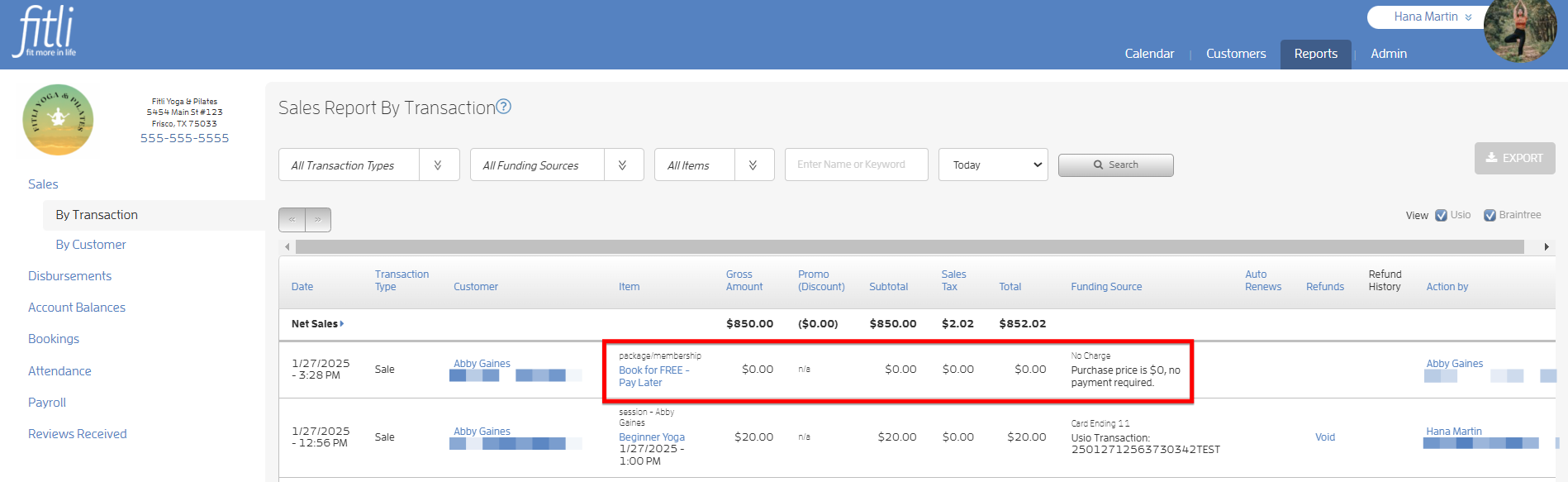Viewport: 1568px width, 482px height.
Task: Open Disbursements in the sidebar
Action: pyautogui.click(x=69, y=276)
